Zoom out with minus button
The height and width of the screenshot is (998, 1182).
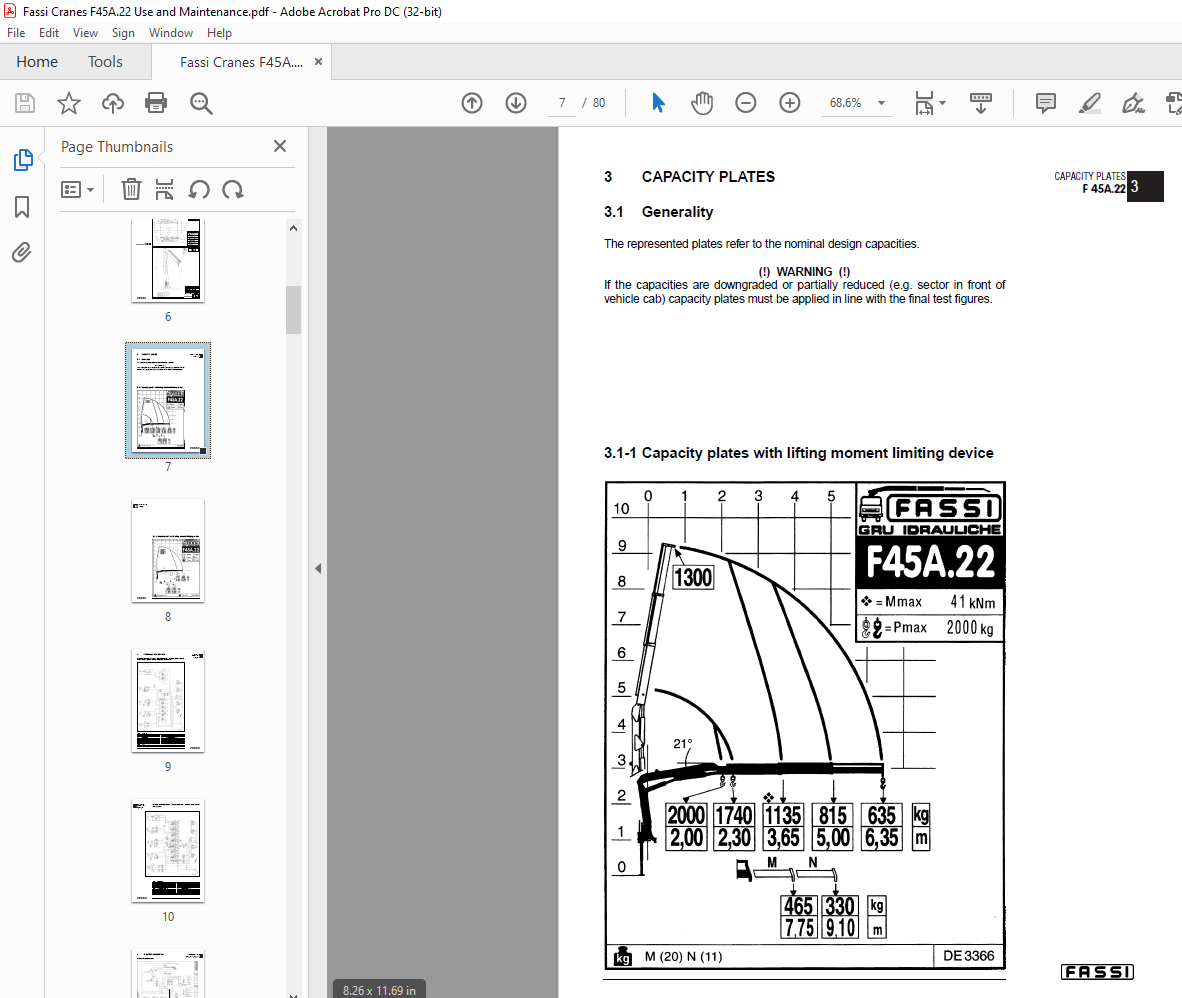(x=746, y=103)
